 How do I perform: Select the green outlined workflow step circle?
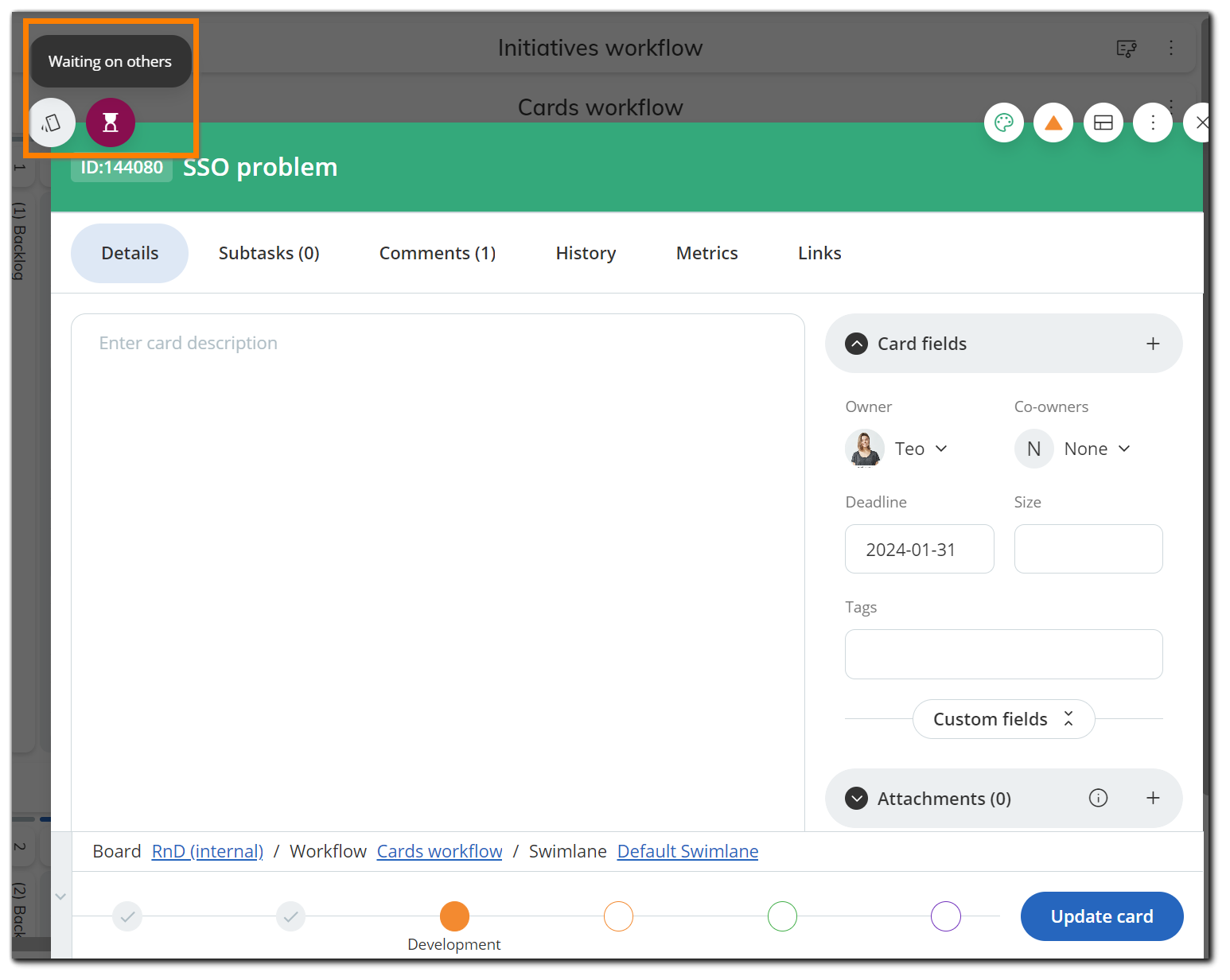(782, 916)
